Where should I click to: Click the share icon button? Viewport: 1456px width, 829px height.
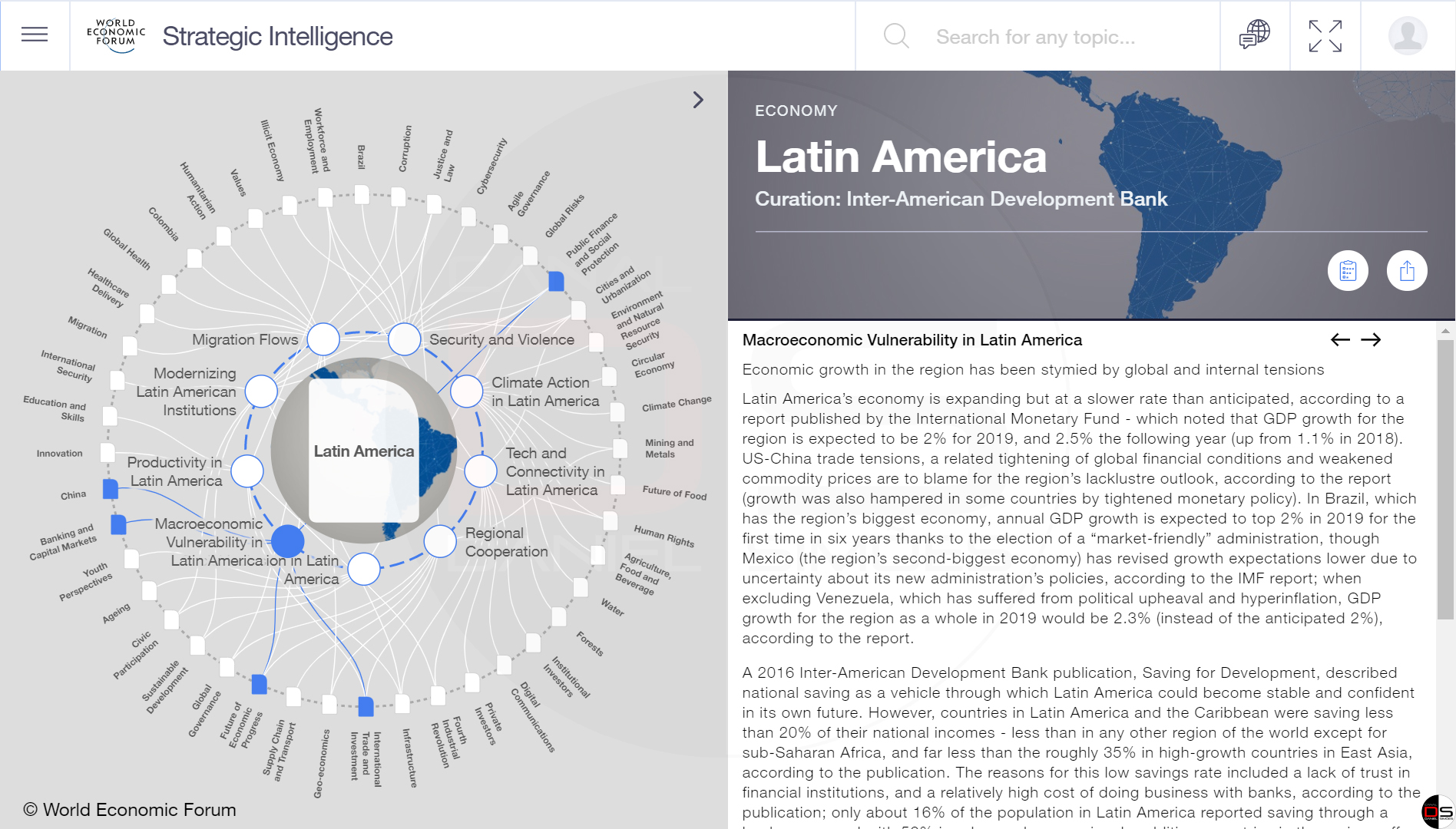pos(1407,271)
